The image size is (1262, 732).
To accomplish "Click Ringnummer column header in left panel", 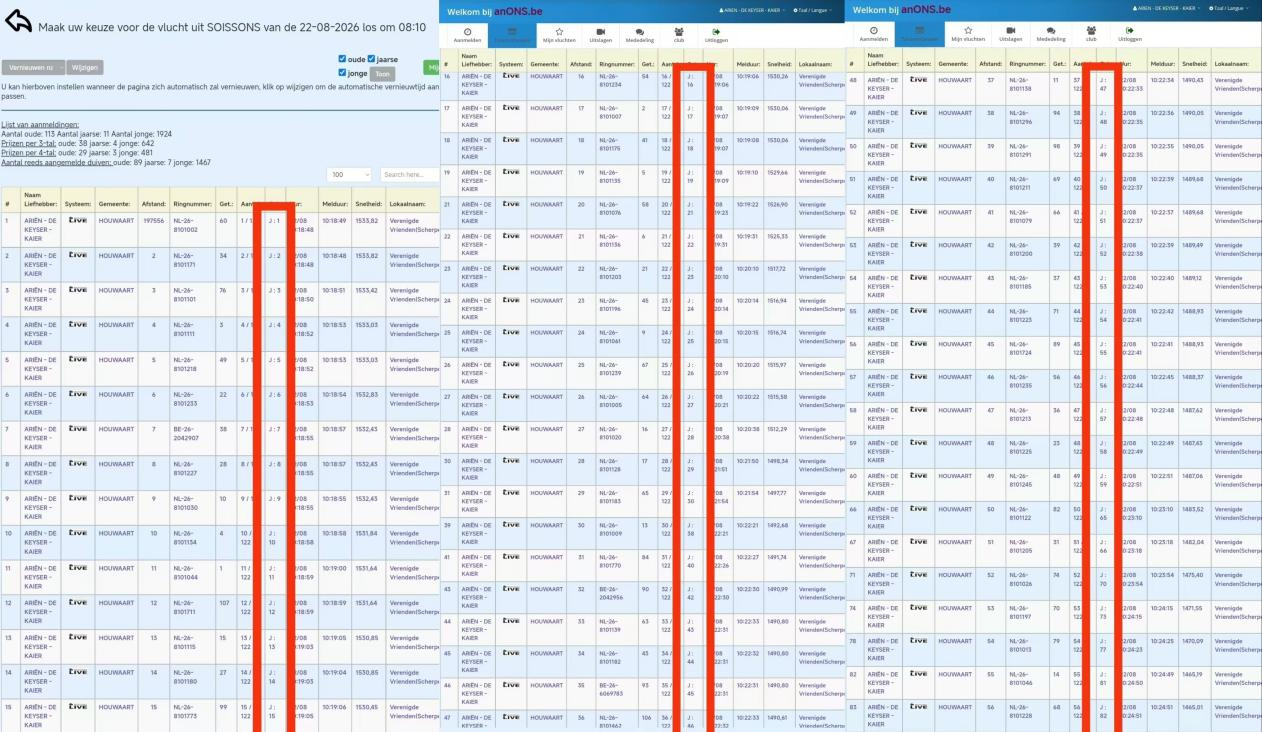I will coord(192,203).
